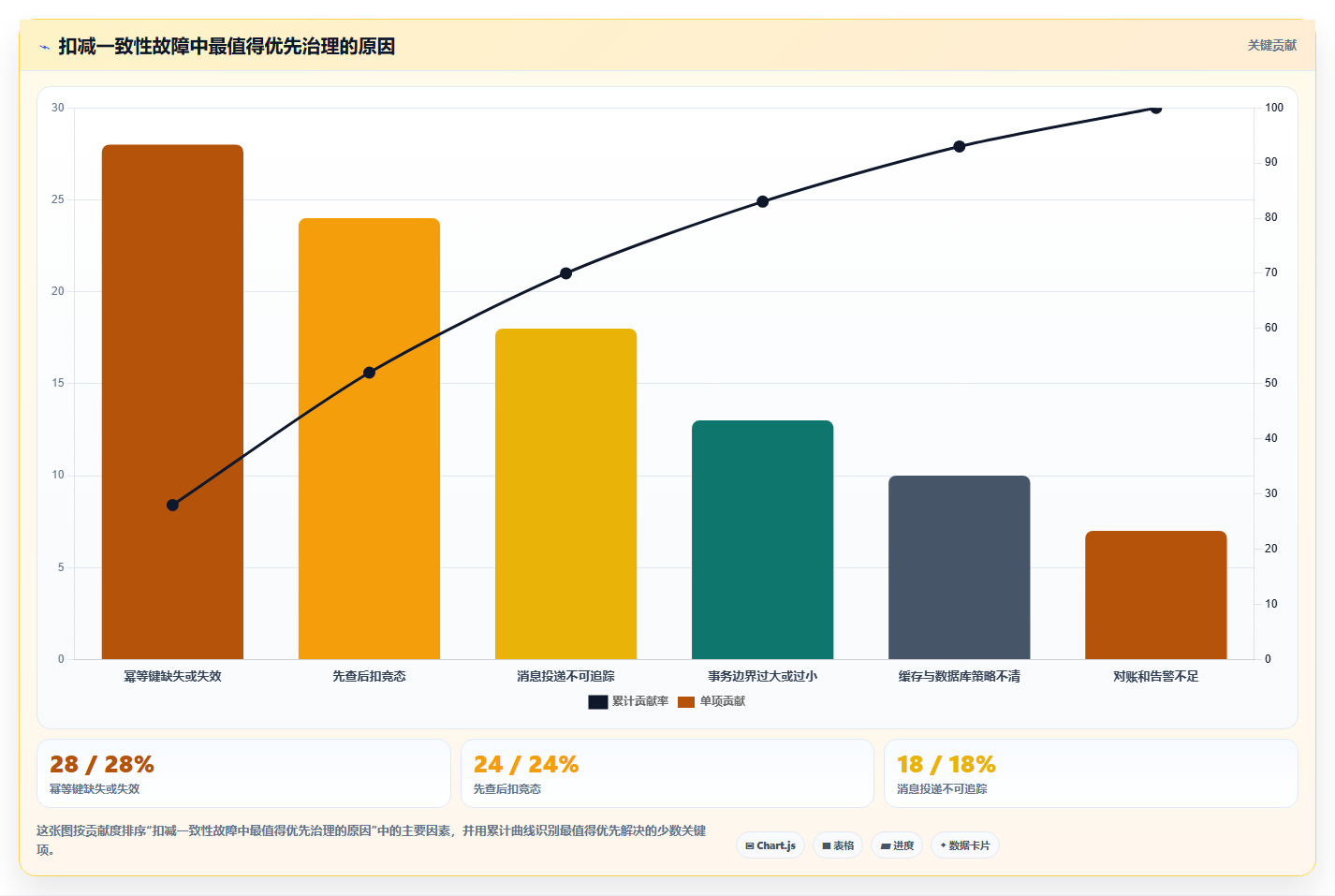Toggle the 累计贡献率 legend swatch
The width and height of the screenshot is (1335, 896).
597,701
